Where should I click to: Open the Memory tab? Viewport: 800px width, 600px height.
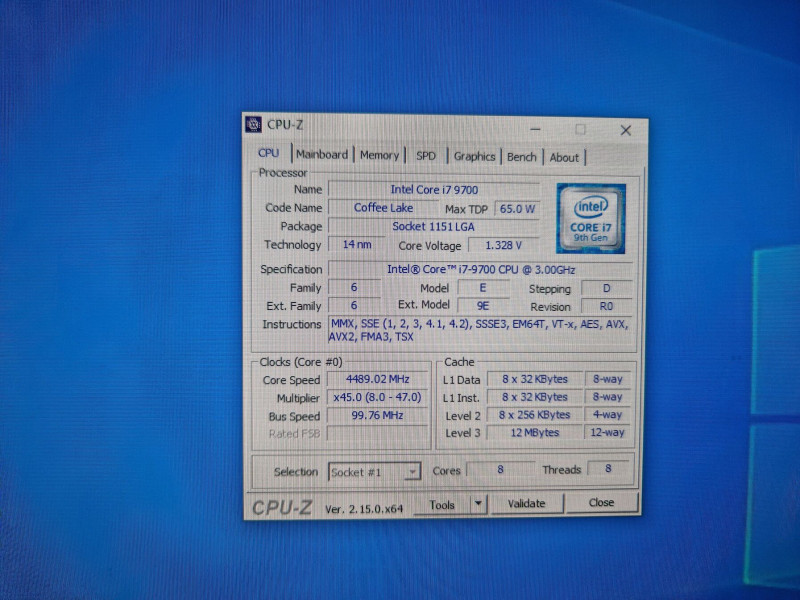[380, 155]
